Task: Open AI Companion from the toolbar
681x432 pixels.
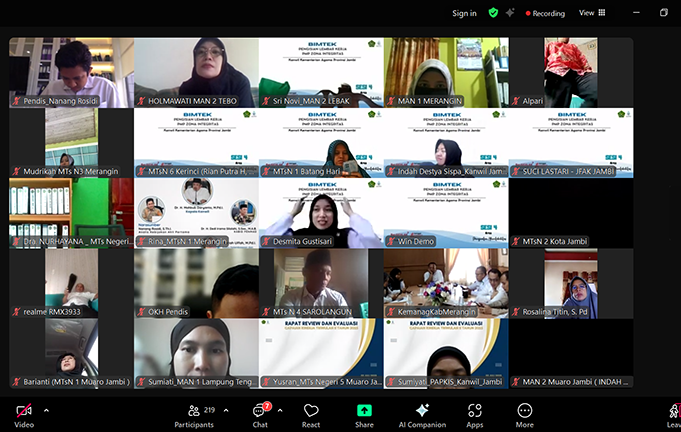Action: pyautogui.click(x=422, y=414)
